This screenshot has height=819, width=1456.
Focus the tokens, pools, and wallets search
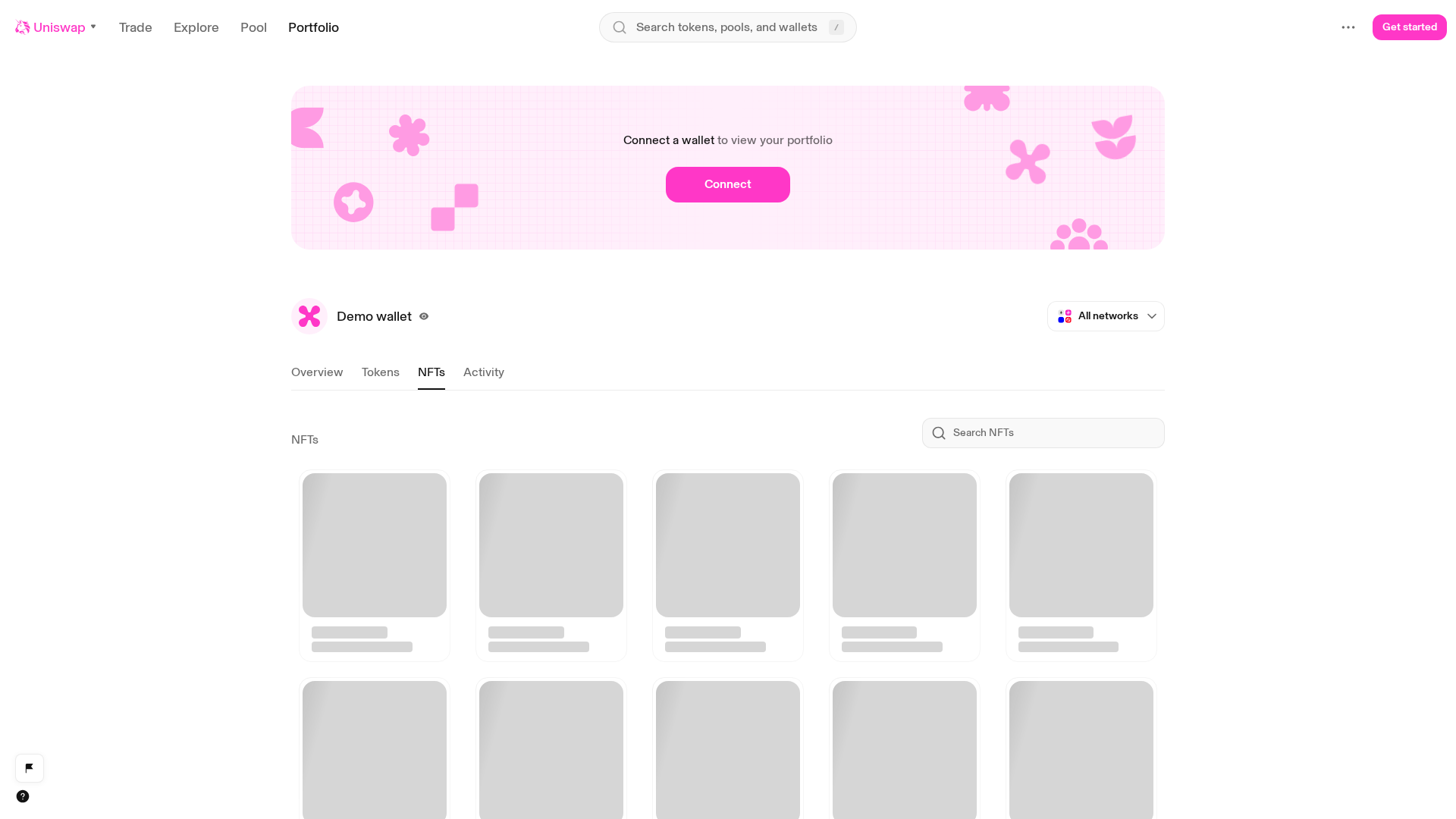click(x=728, y=27)
